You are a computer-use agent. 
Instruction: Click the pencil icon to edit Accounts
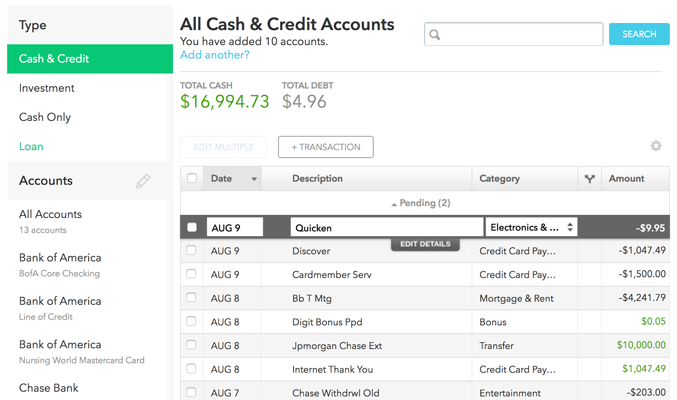pyautogui.click(x=143, y=181)
